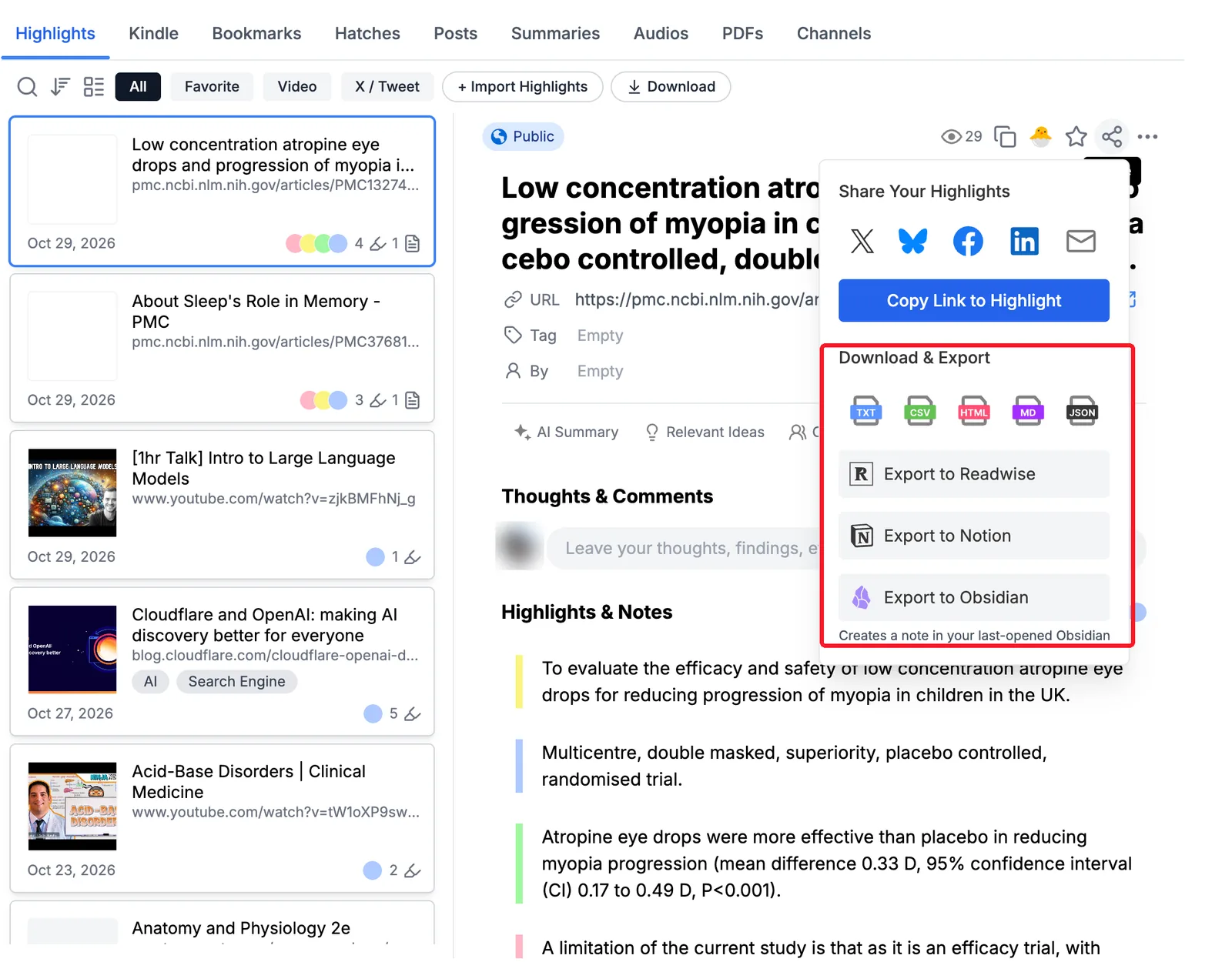Open the sort order icon
The width and height of the screenshot is (1232, 962).
[60, 87]
